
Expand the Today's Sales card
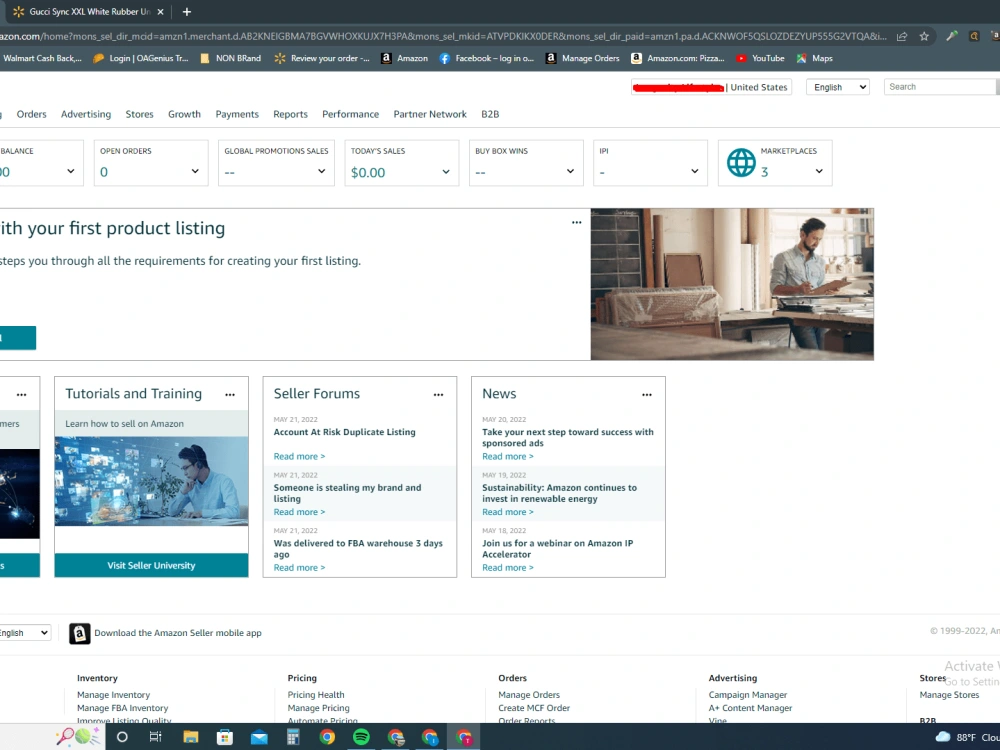coord(446,172)
